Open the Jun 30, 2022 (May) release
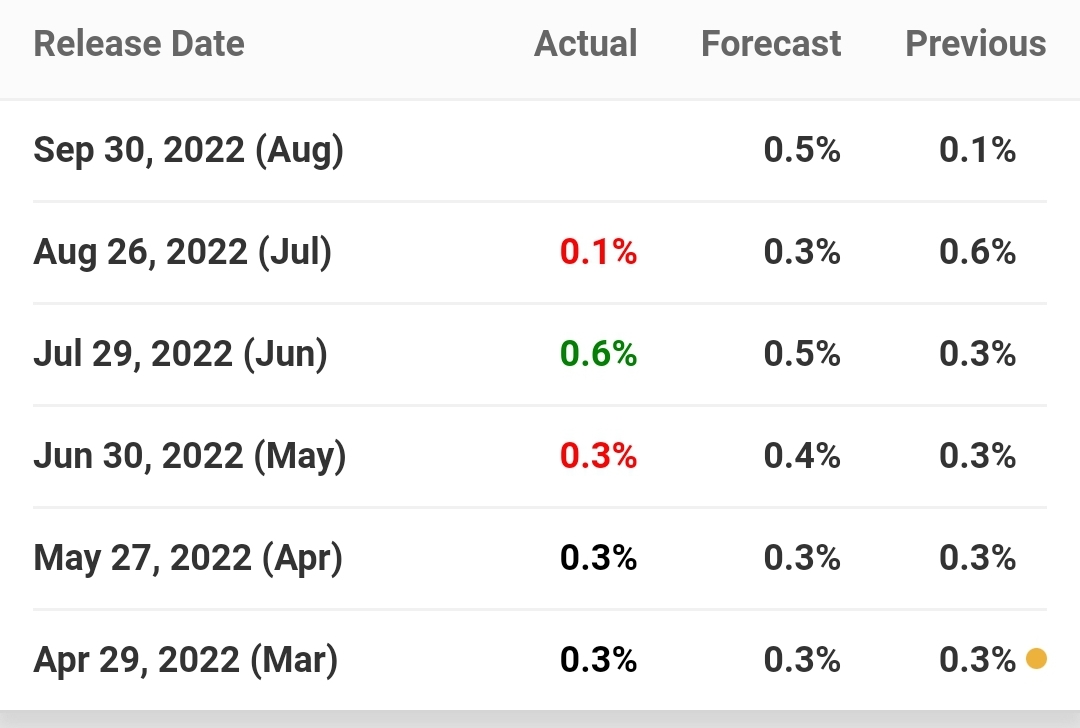 pyautogui.click(x=540, y=457)
